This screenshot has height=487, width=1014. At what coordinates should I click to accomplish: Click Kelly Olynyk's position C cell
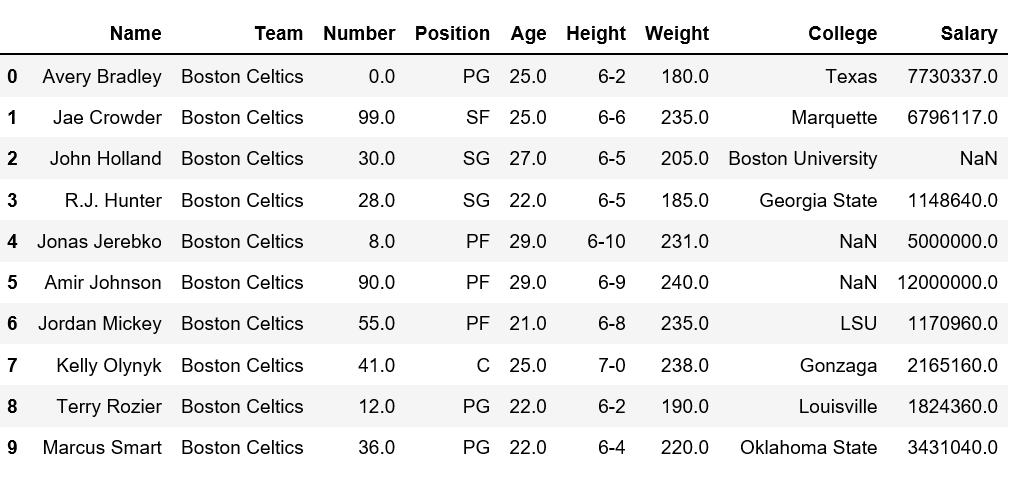point(483,365)
